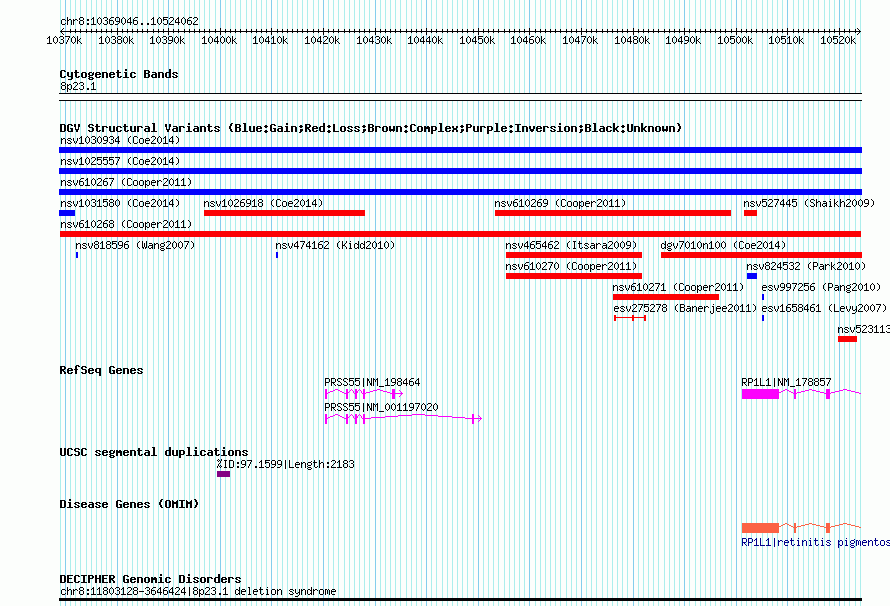Viewport: 890px width, 606px height.
Task: Open the RP1L1|retinitis pigmentosa link
Action: coord(815,542)
